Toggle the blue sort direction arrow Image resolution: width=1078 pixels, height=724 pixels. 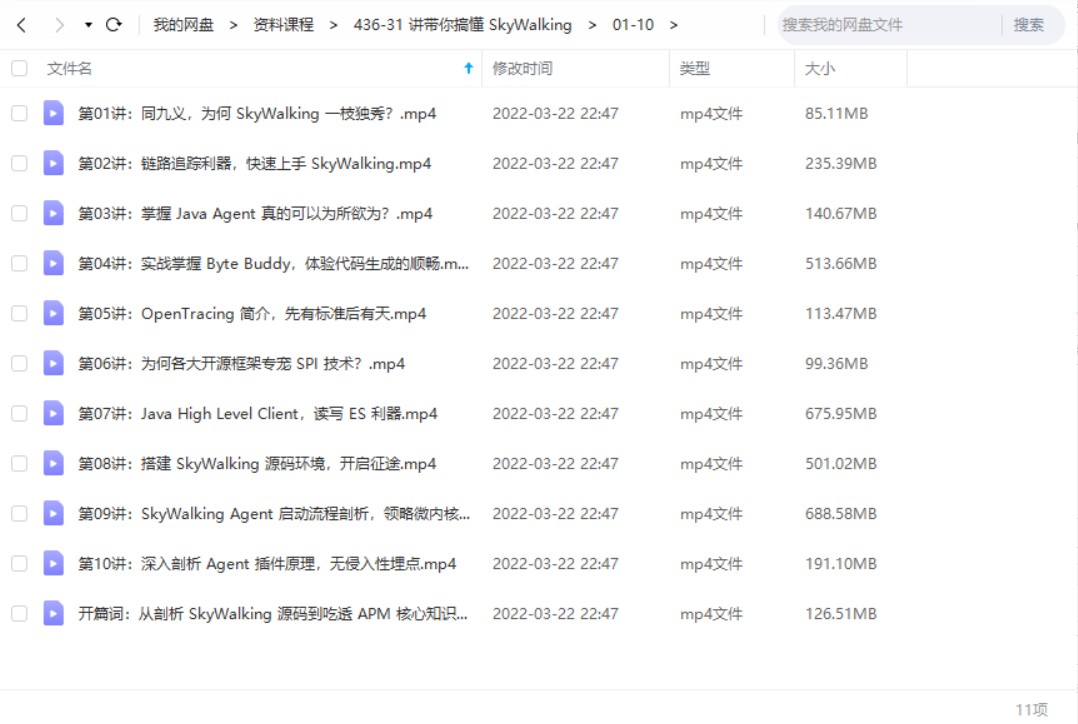point(469,68)
